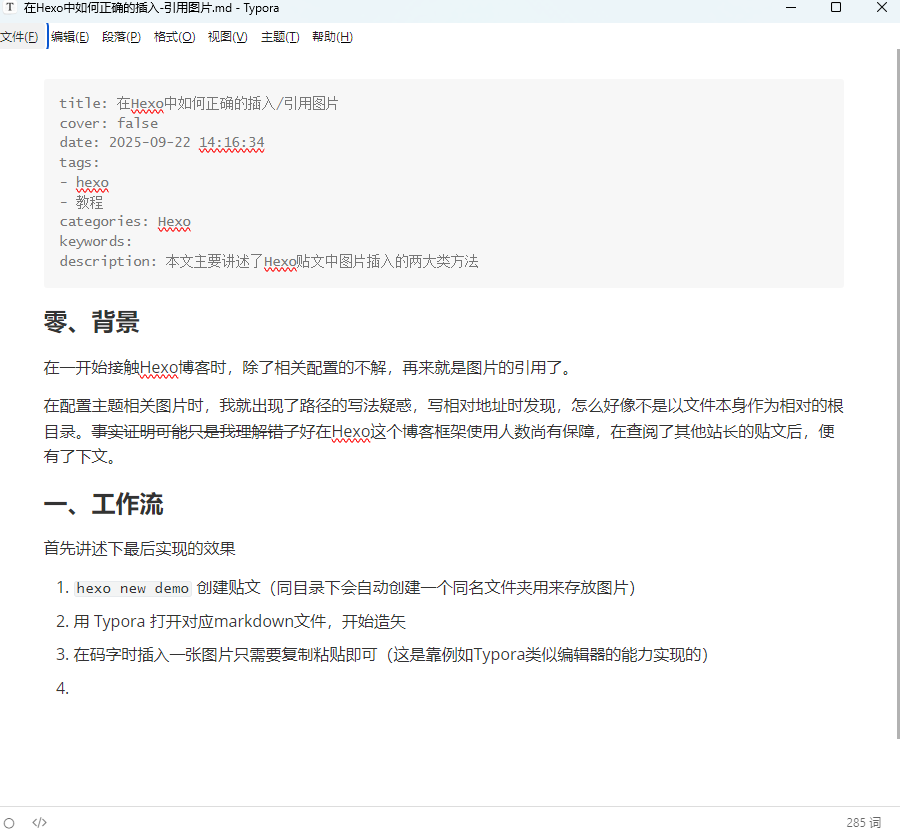Open the 视图 menu

tap(227, 36)
